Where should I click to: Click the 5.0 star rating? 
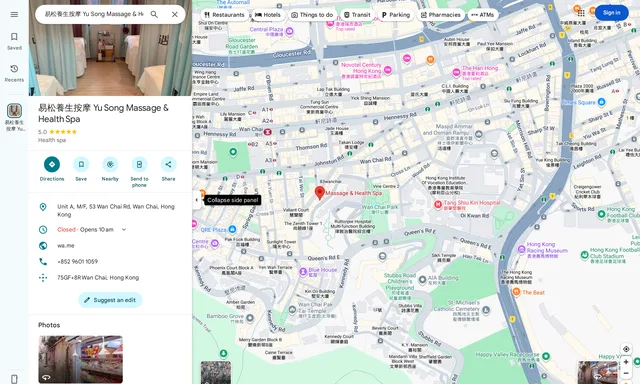pyautogui.click(x=58, y=132)
